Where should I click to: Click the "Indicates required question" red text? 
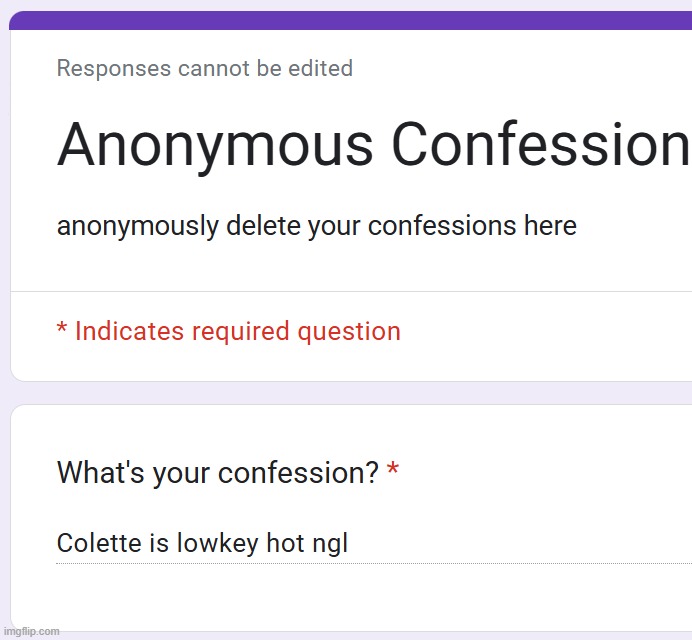pyautogui.click(x=237, y=332)
